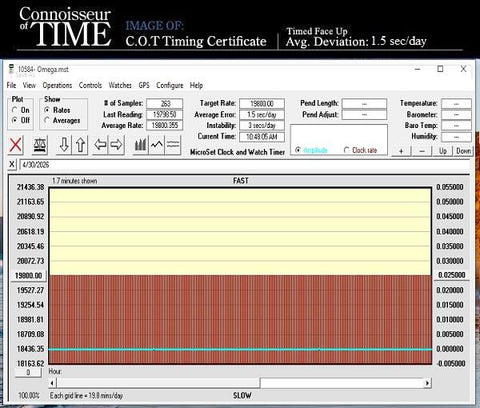
Task: Click the wavy lines smoothing icon
Action: (x=173, y=145)
